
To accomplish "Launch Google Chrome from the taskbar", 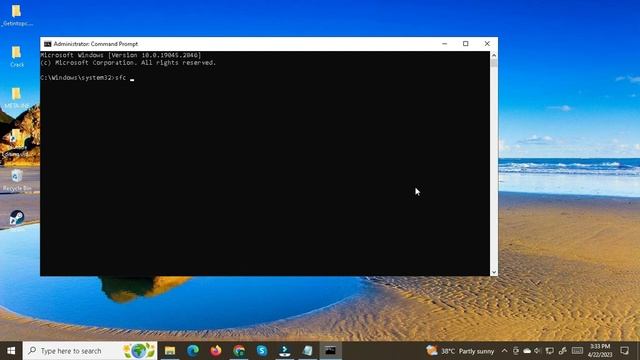I will [239, 351].
